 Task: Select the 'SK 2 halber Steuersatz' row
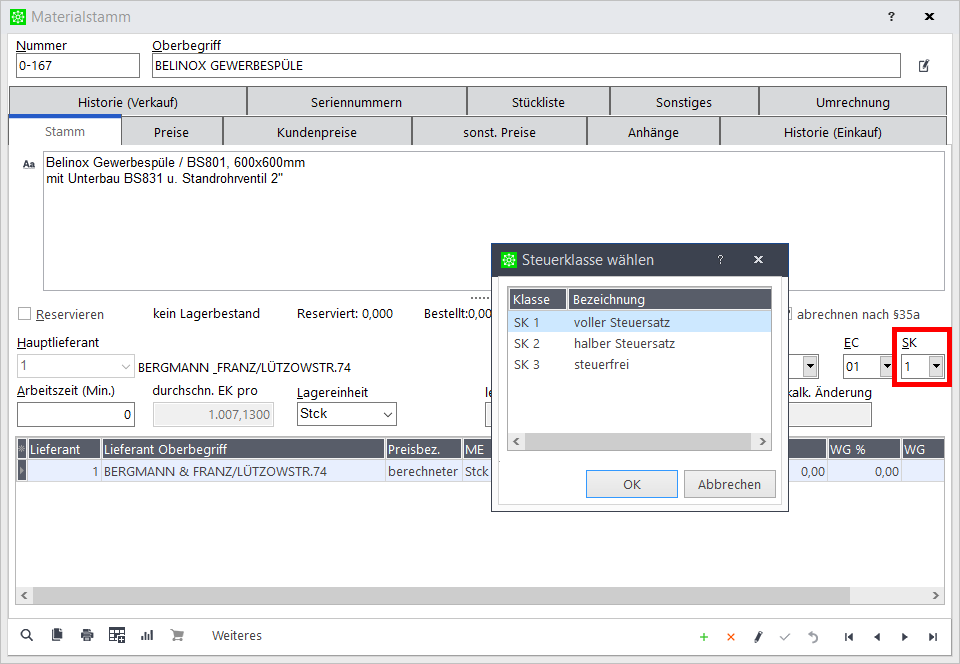click(638, 343)
